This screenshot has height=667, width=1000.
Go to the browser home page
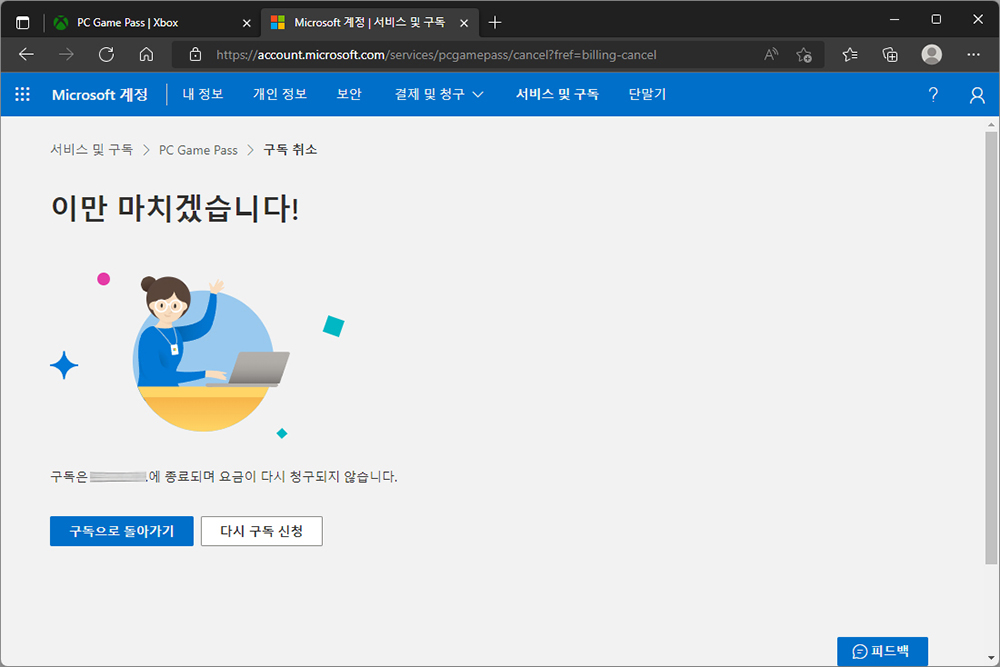pos(146,55)
